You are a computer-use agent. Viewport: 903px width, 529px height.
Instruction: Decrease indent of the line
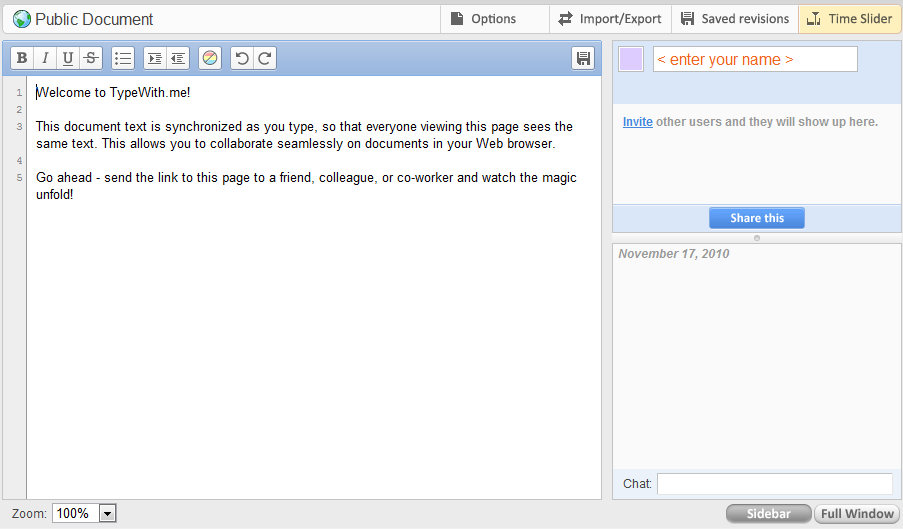pos(178,58)
